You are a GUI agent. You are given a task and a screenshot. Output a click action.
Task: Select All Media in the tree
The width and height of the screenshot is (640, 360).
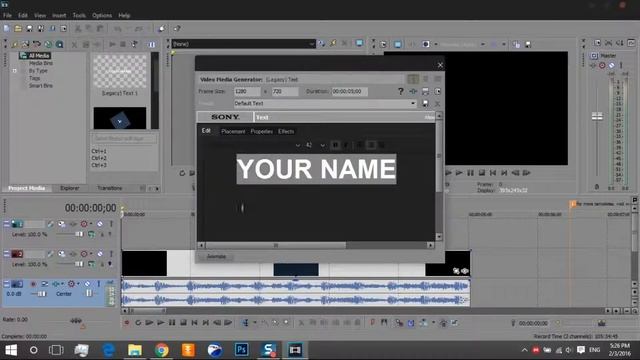coord(39,56)
